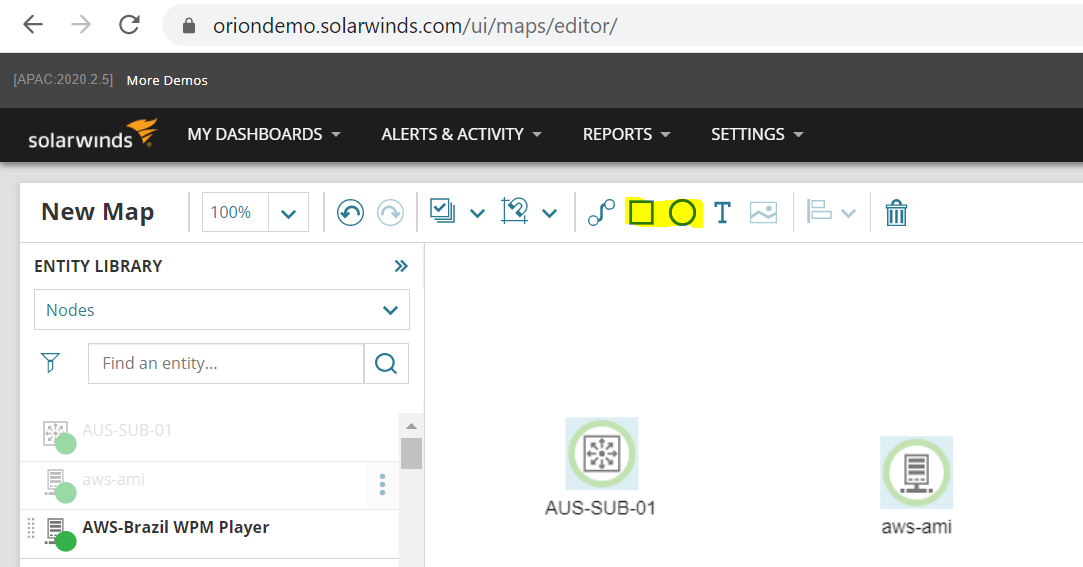The height and width of the screenshot is (567, 1083).
Task: View site security lock icon
Action: (x=189, y=26)
